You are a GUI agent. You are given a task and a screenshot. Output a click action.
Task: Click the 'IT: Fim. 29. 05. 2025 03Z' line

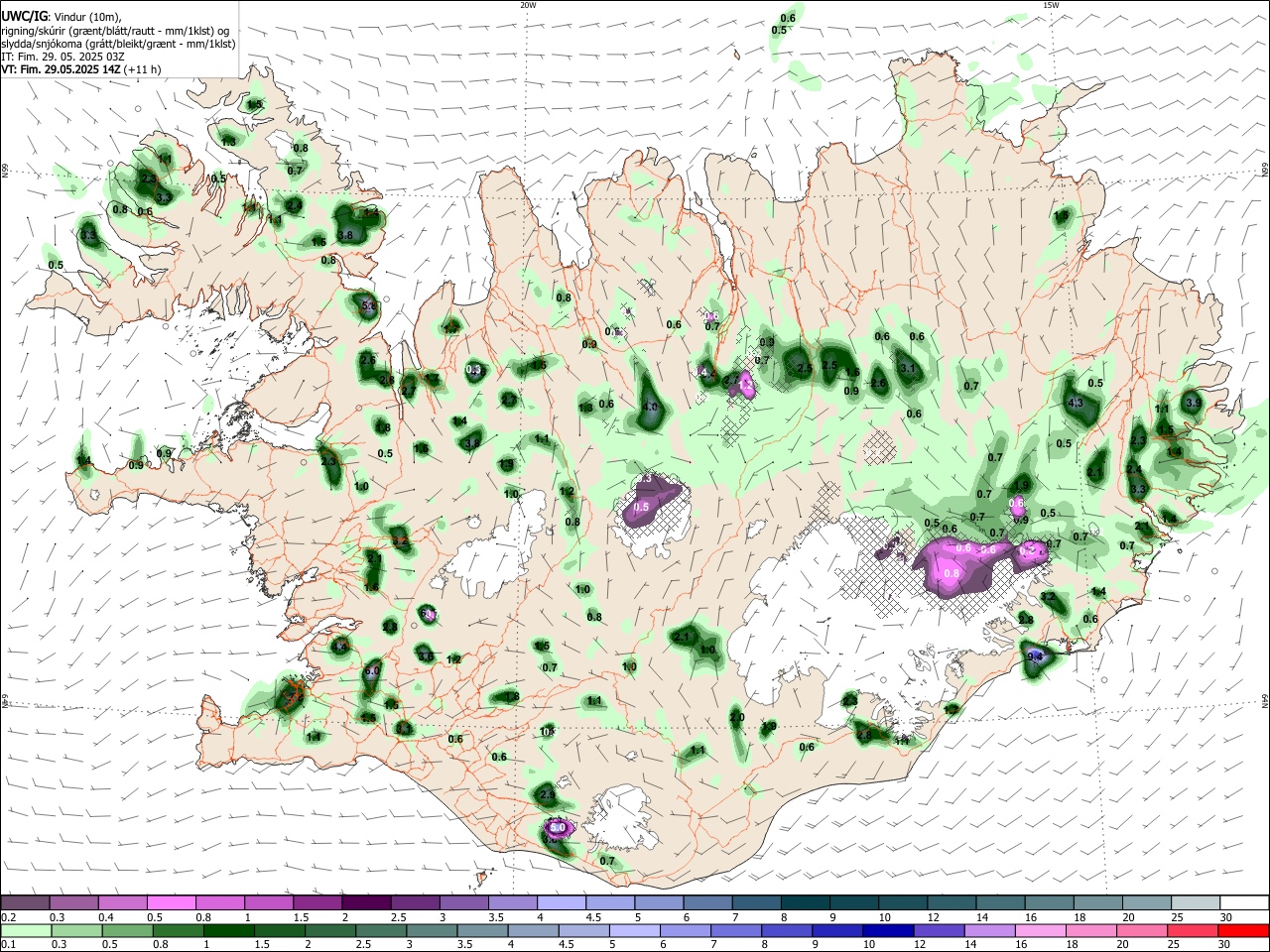coord(63,57)
